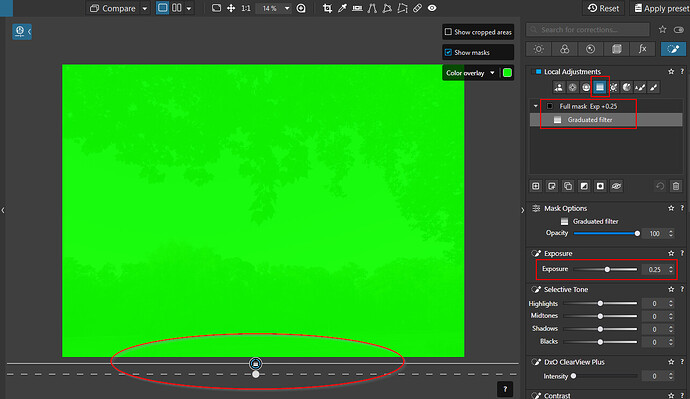Favorite the Exposure palette star
Screen dimensions: 690x399
coord(671,253)
